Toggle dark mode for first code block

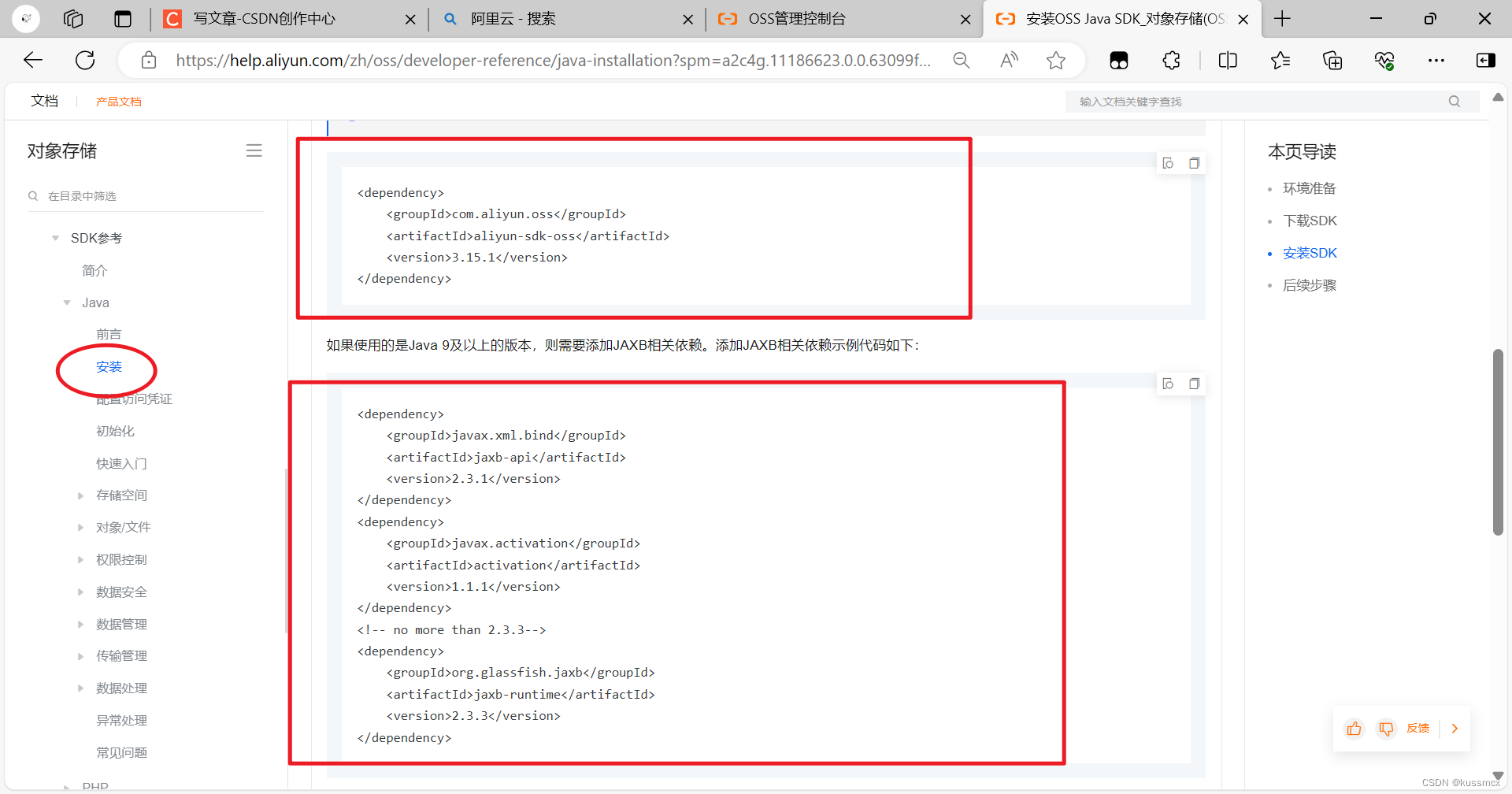1168,163
